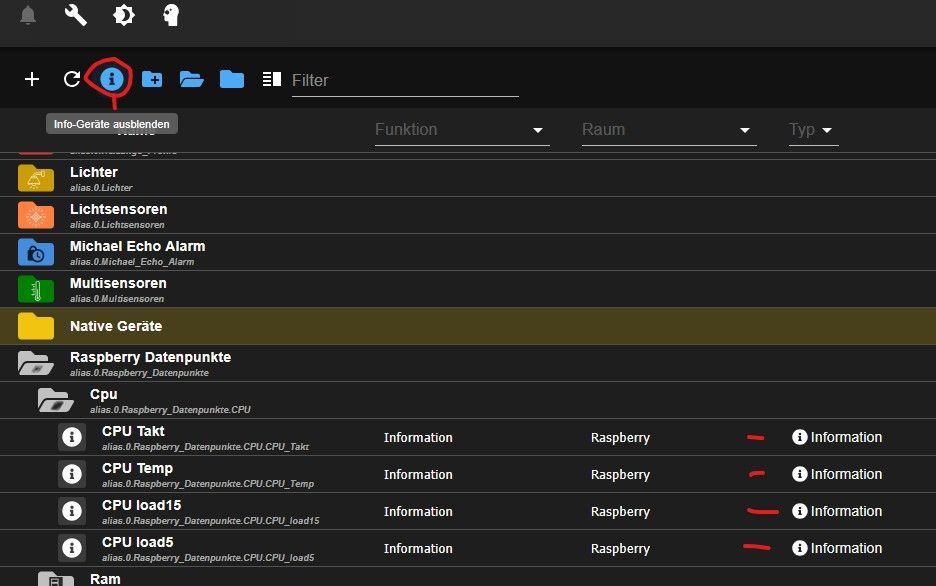
Task: Expand the Lichter folder icon
Action: click(x=36, y=178)
